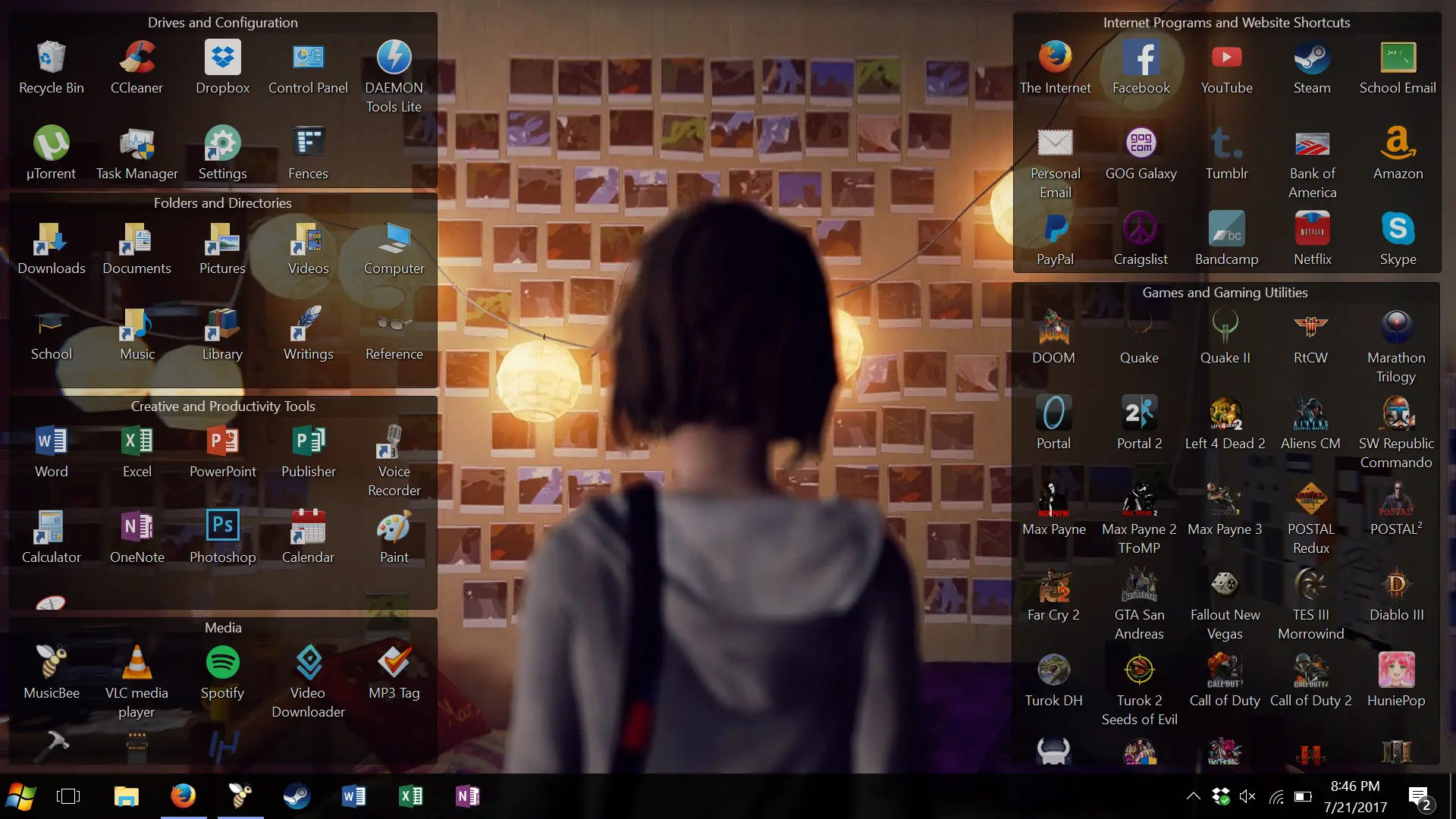Open the Bank of America shortcut
Screen dimensions: 1456x819
(x=1312, y=163)
